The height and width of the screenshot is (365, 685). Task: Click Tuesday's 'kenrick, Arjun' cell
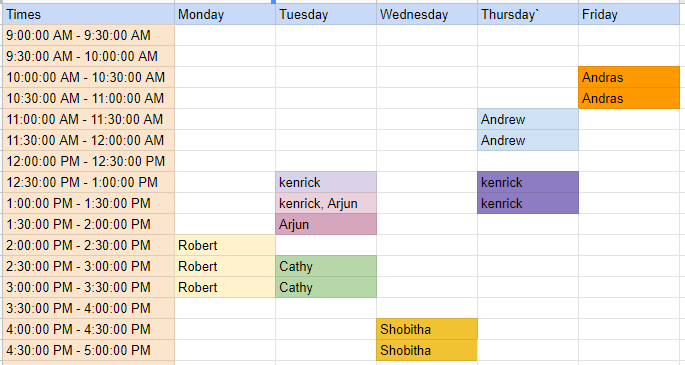[326, 203]
